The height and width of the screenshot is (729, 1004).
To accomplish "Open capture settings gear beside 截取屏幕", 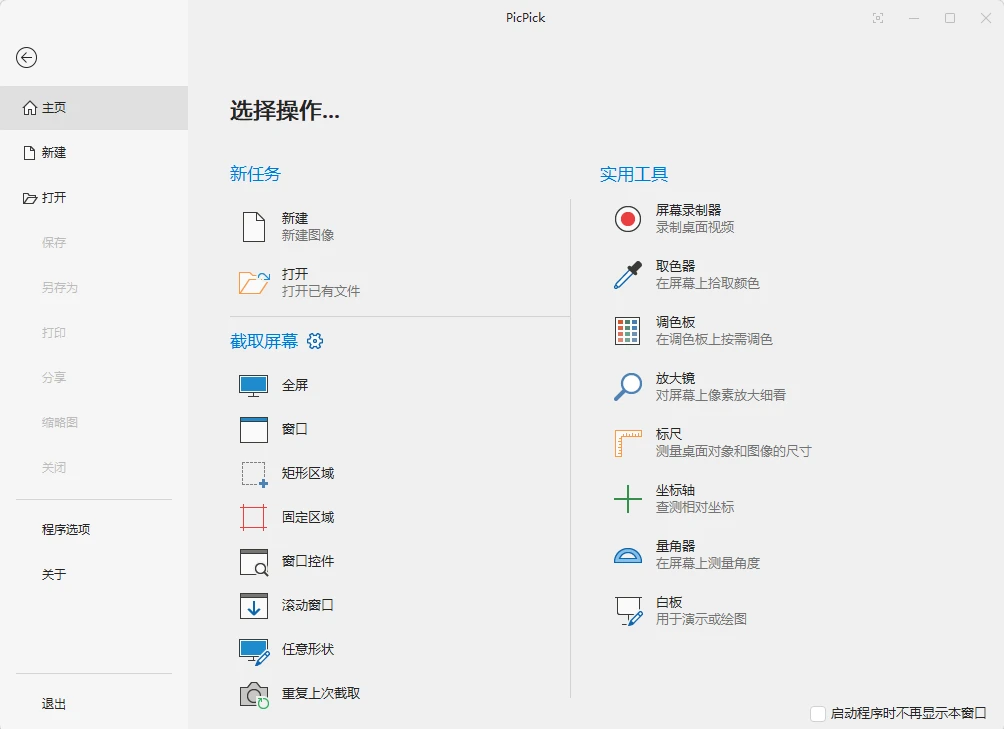I will tap(315, 341).
